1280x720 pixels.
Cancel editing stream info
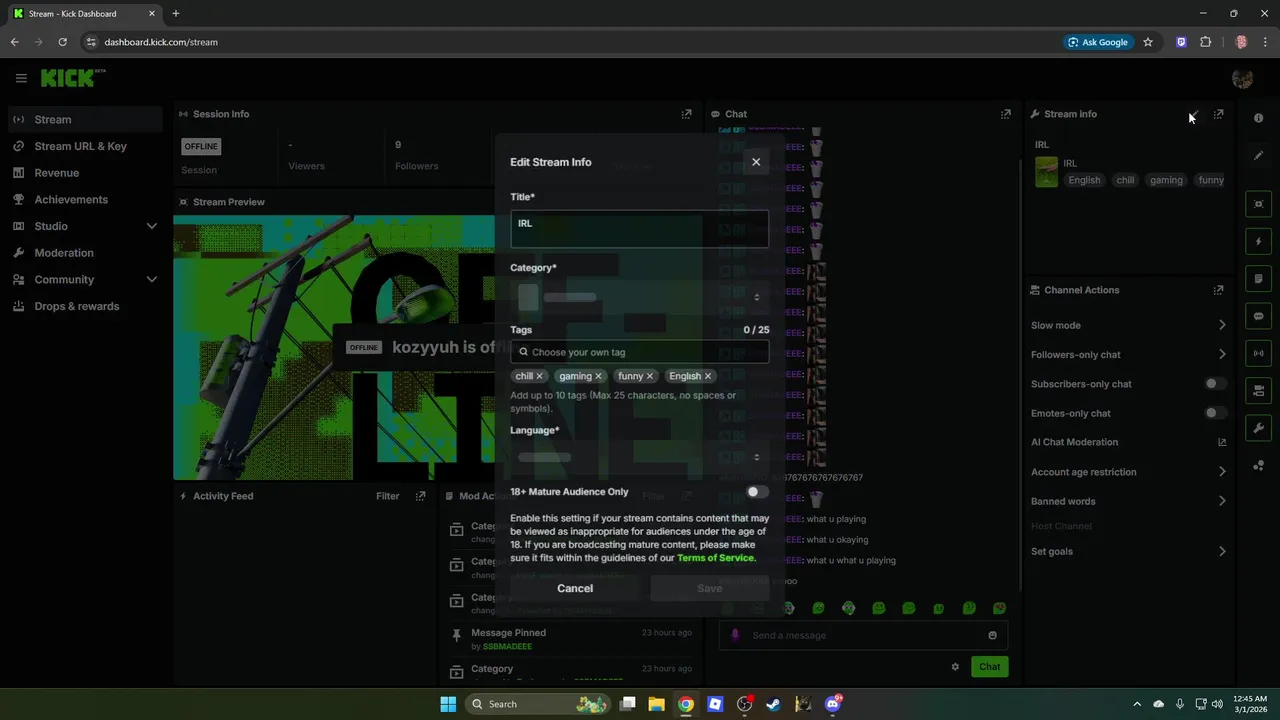[575, 588]
